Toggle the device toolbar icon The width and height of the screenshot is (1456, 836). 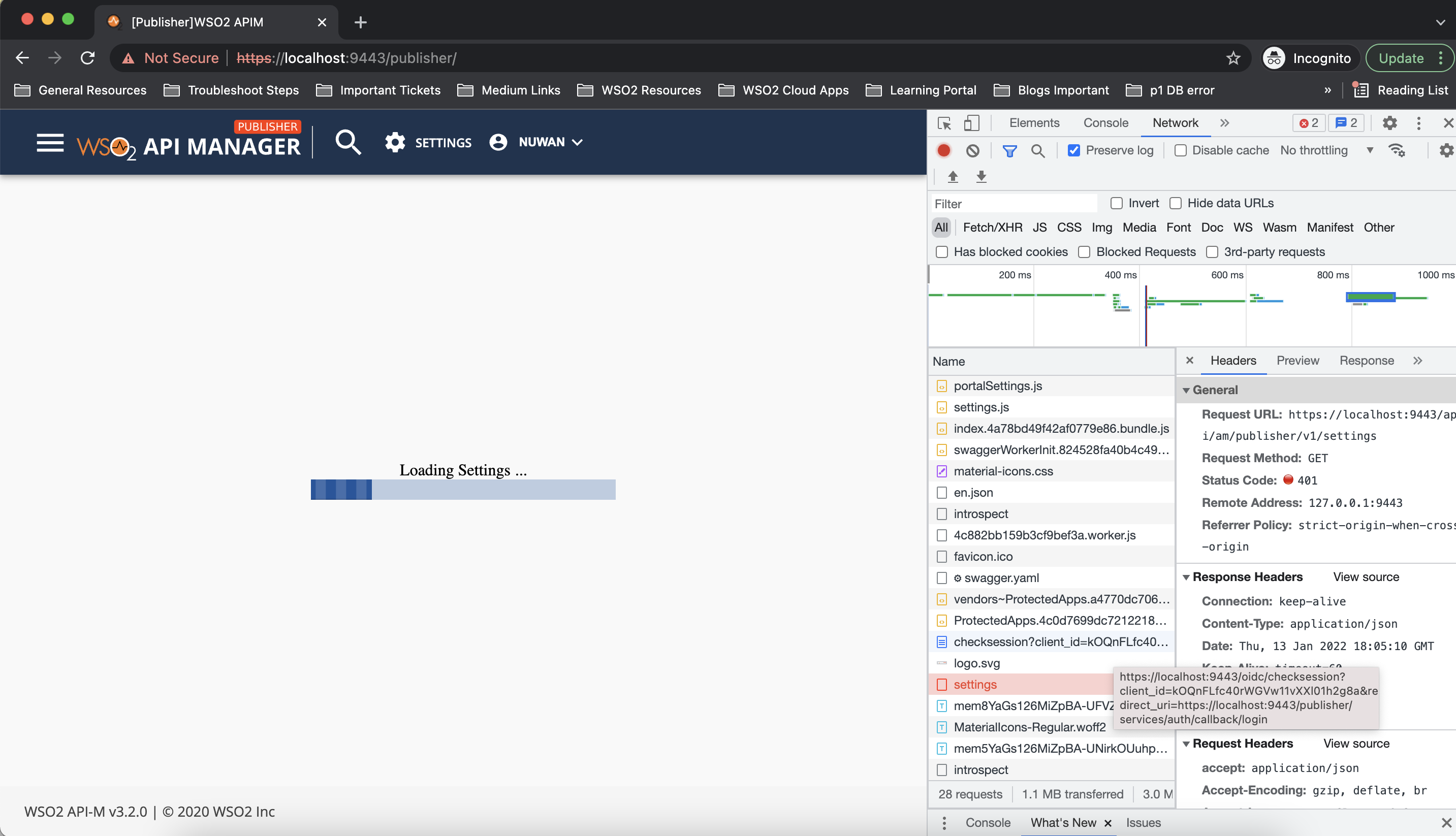[x=971, y=123]
